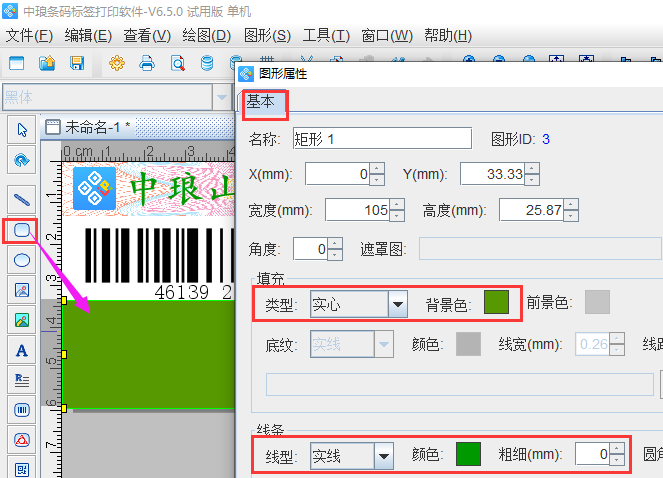Viewport: 663px width, 478px height.
Task: Click the 名称 field containing 矩形 1
Action: pyautogui.click(x=382, y=138)
